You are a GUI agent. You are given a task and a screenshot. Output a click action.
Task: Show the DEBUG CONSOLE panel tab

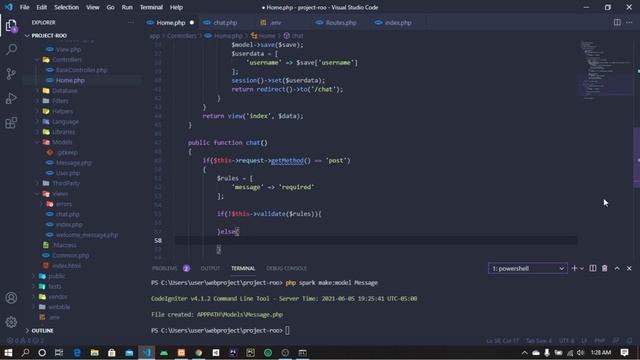point(287,268)
